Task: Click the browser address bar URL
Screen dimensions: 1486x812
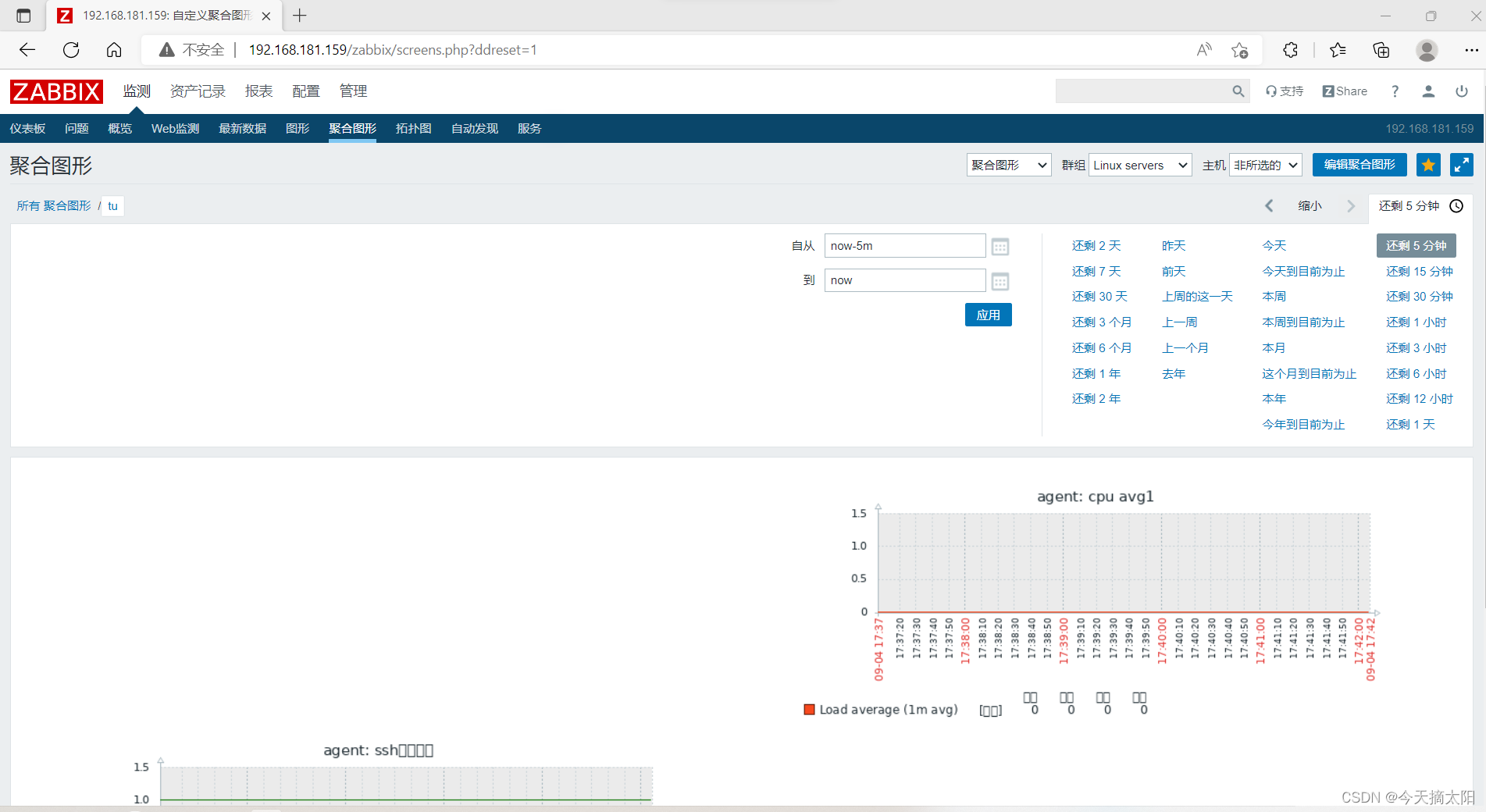Action: (x=393, y=50)
